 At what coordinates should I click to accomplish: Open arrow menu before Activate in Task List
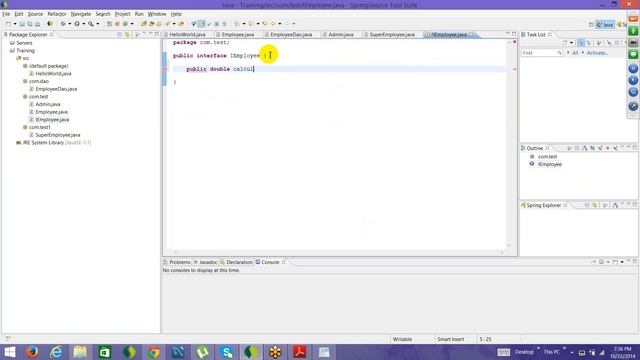583,53
